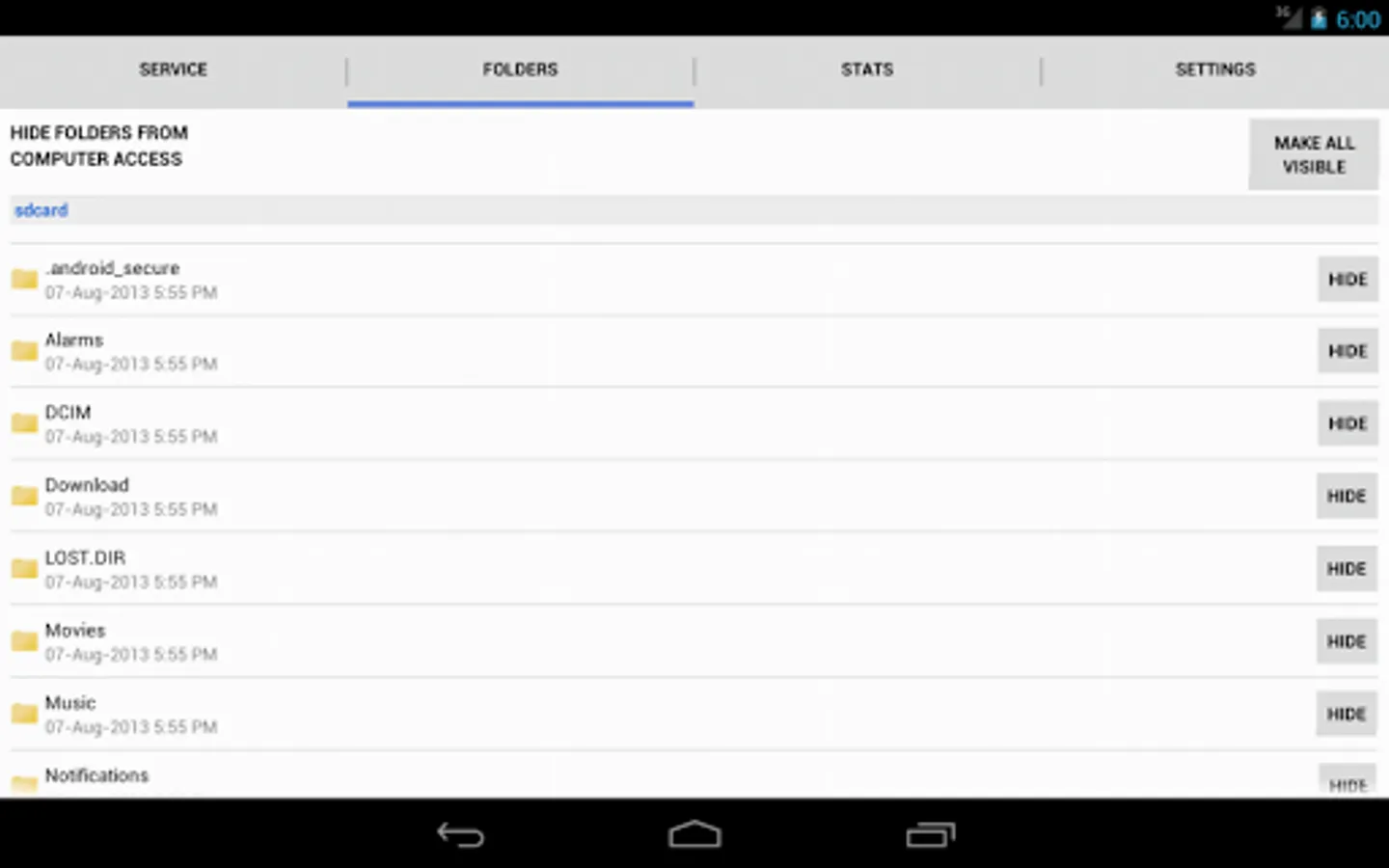Tap the Android home navigation icon
Image resolution: width=1389 pixels, height=868 pixels.
click(694, 834)
